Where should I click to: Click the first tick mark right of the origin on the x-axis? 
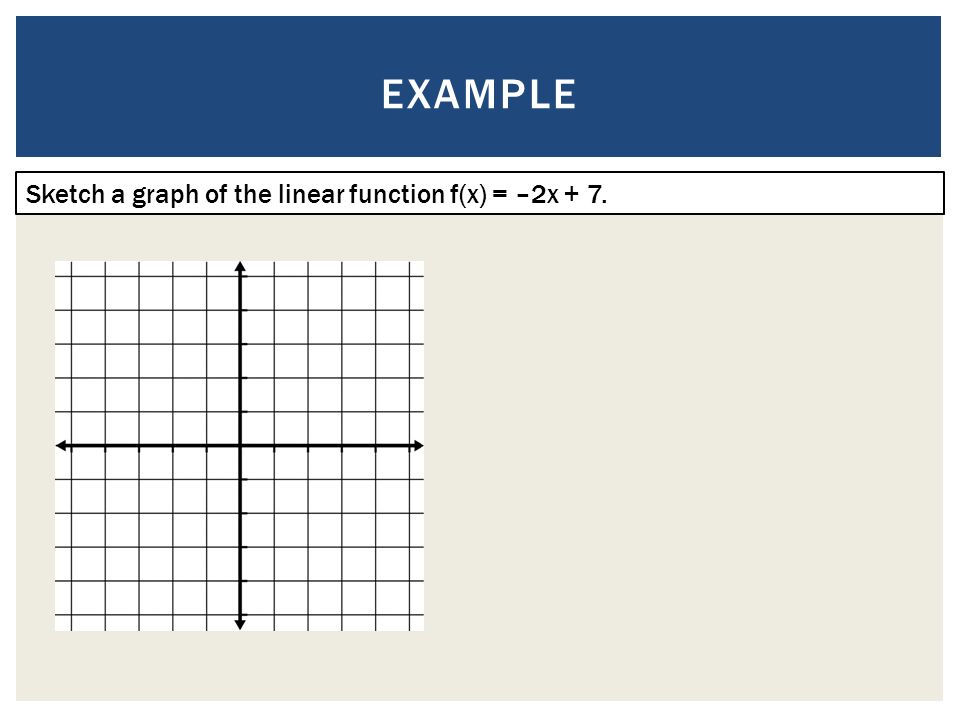click(x=274, y=448)
